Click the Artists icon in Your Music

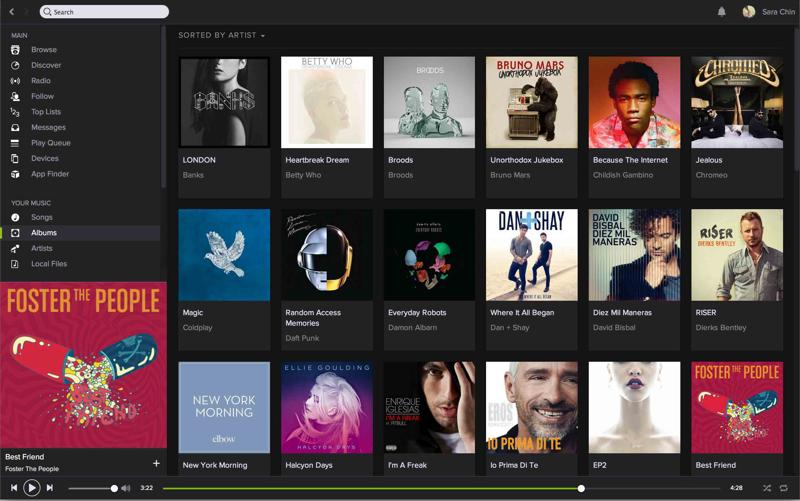pos(15,248)
